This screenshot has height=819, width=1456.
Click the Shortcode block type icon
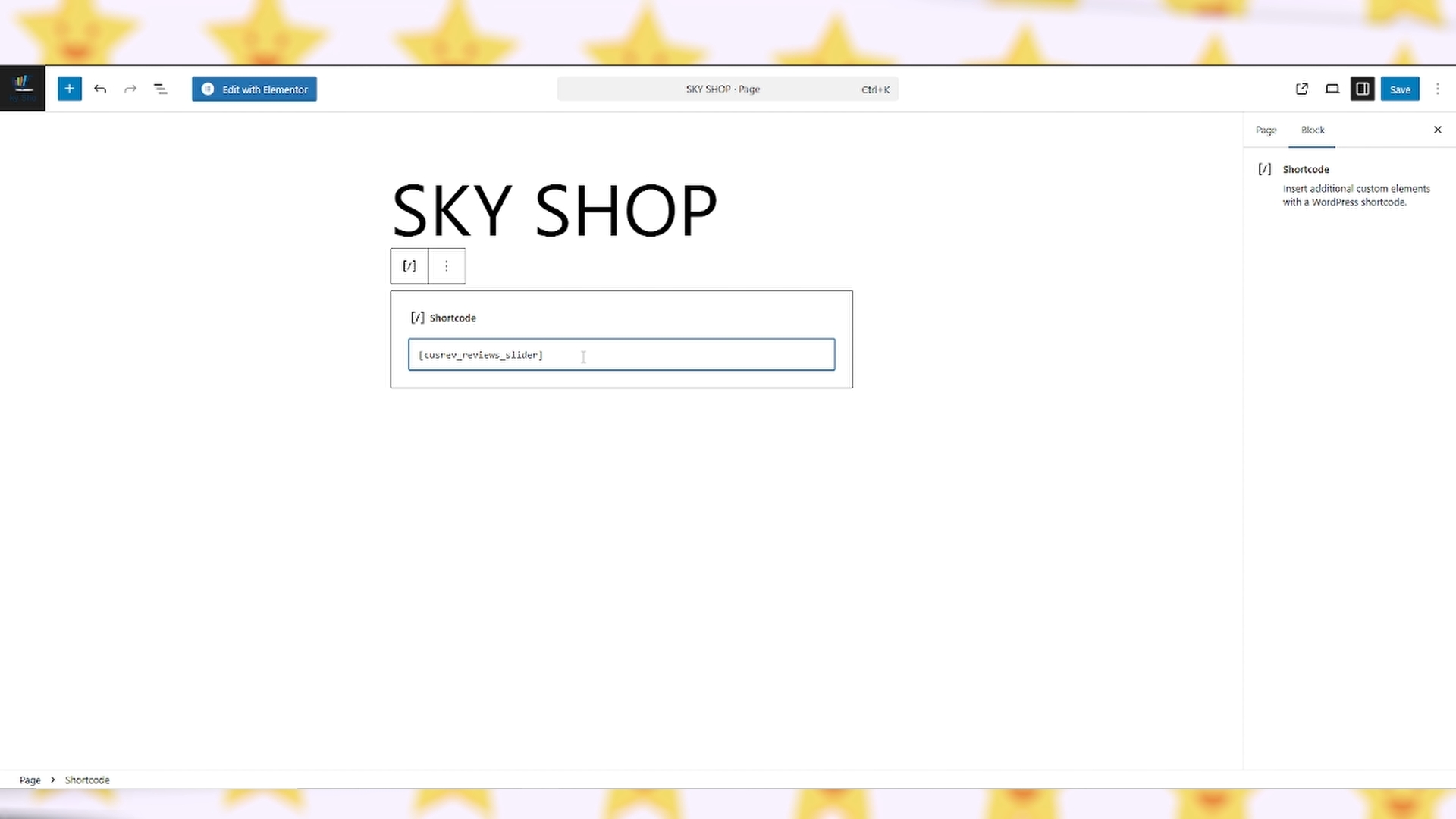click(x=409, y=266)
